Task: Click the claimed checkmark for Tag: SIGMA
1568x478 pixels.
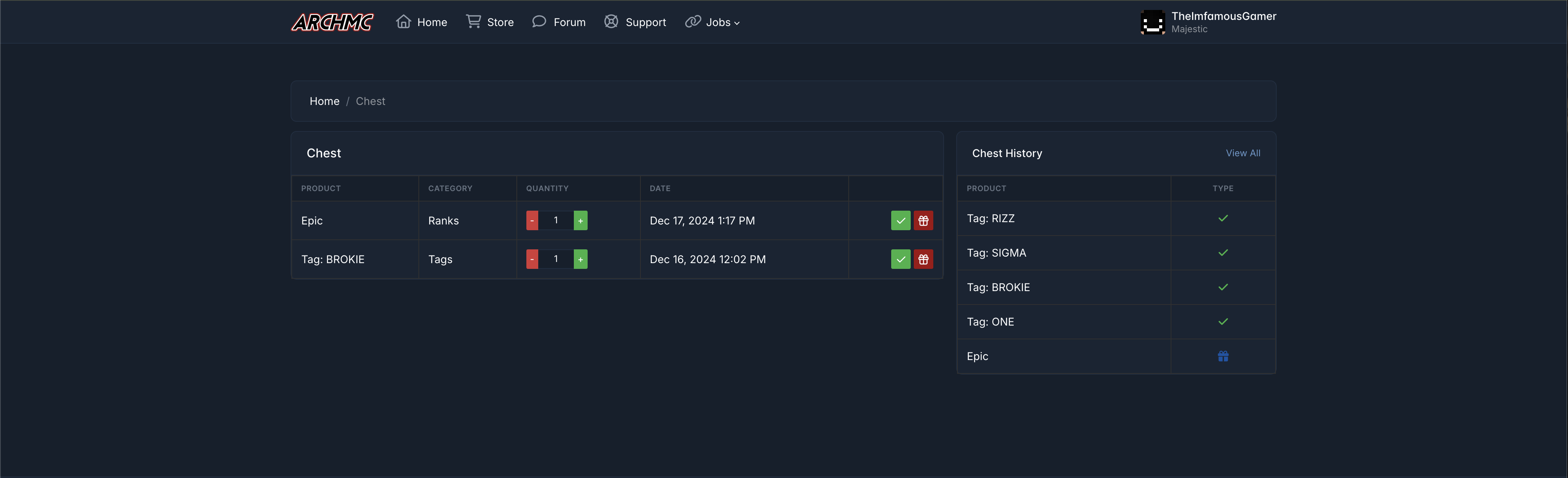Action: (1223, 253)
